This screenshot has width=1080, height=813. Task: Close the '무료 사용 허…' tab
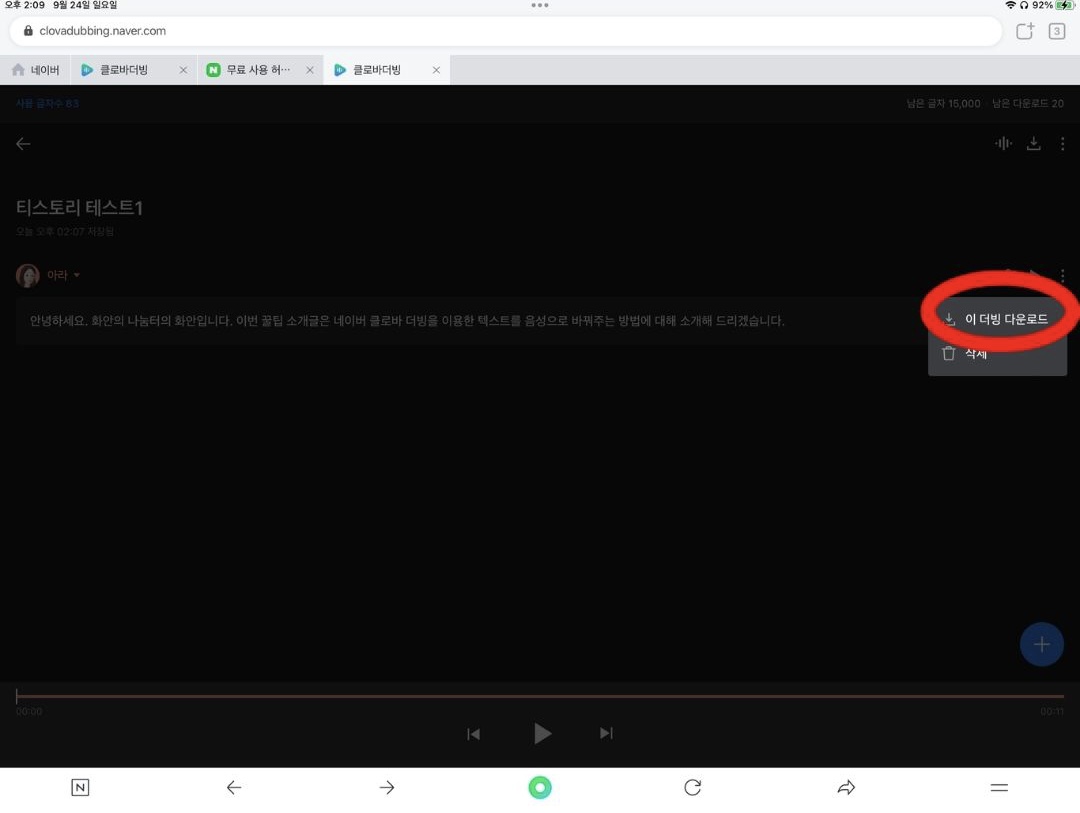pos(310,70)
